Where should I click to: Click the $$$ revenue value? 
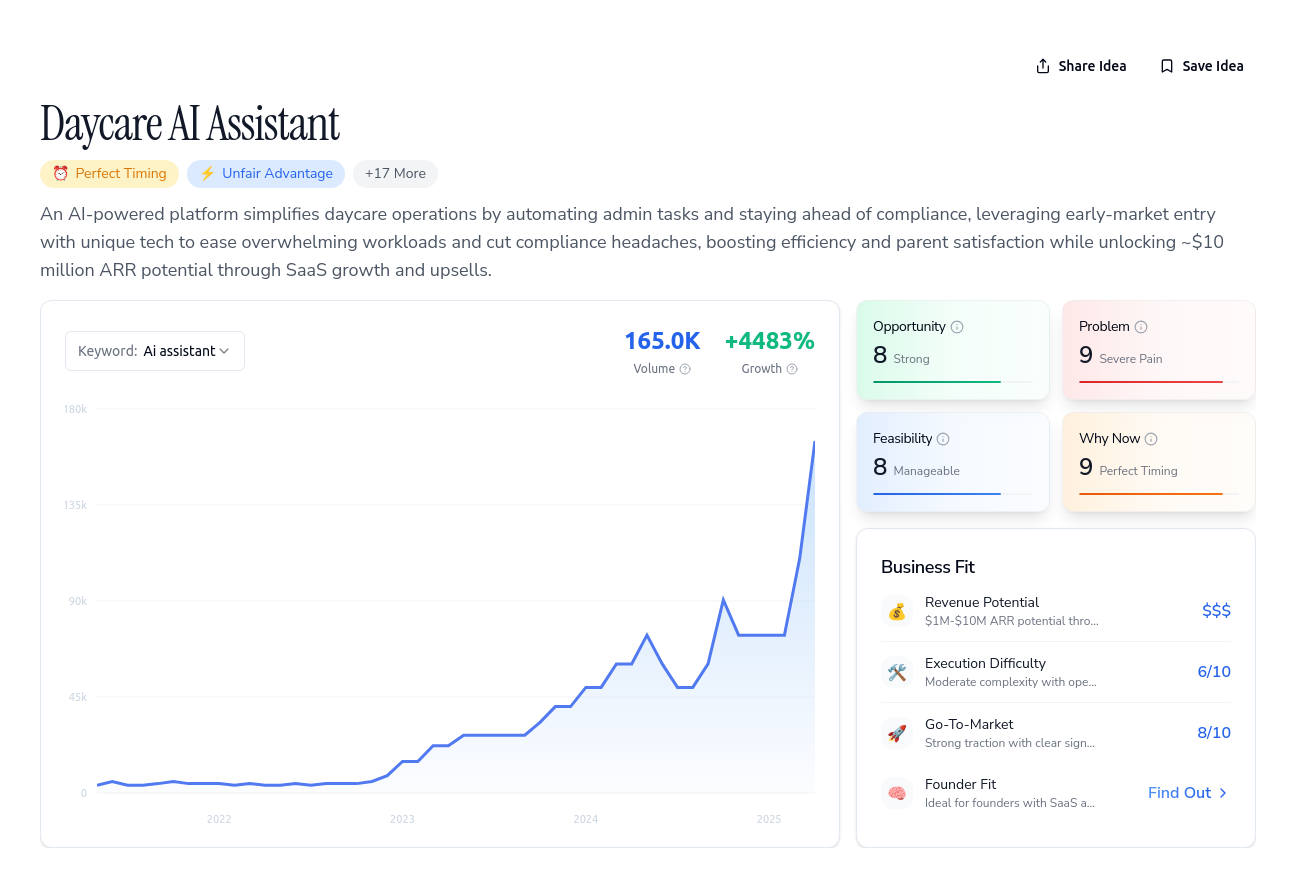(1216, 611)
